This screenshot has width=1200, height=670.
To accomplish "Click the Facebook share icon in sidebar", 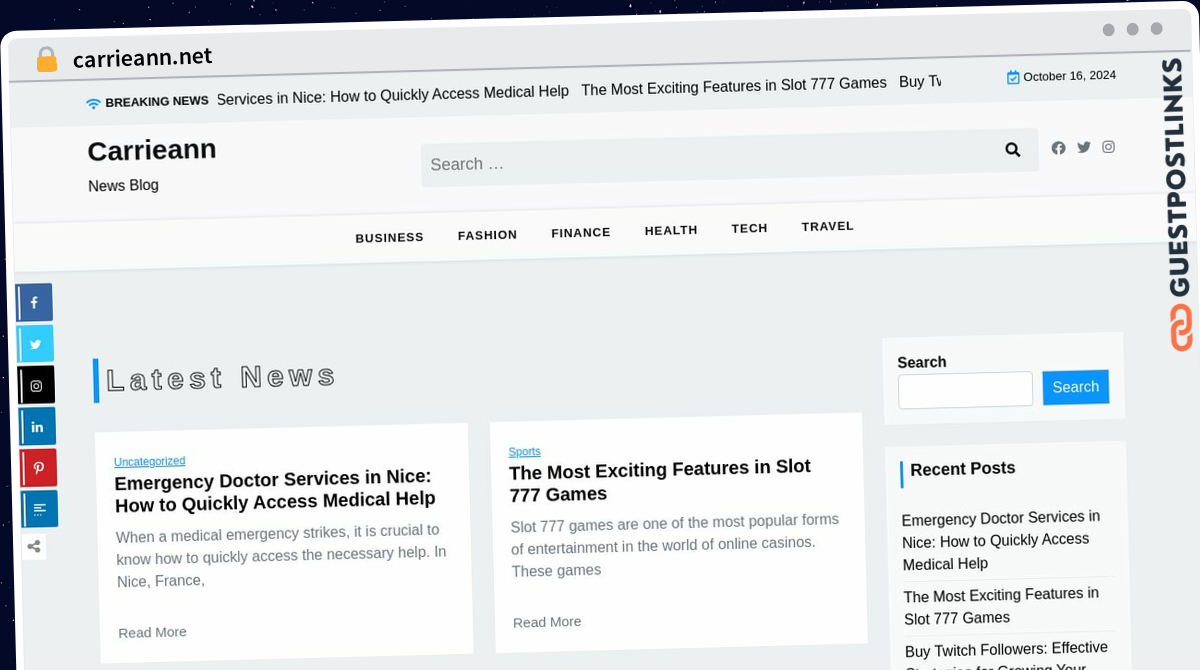I will click(34, 302).
